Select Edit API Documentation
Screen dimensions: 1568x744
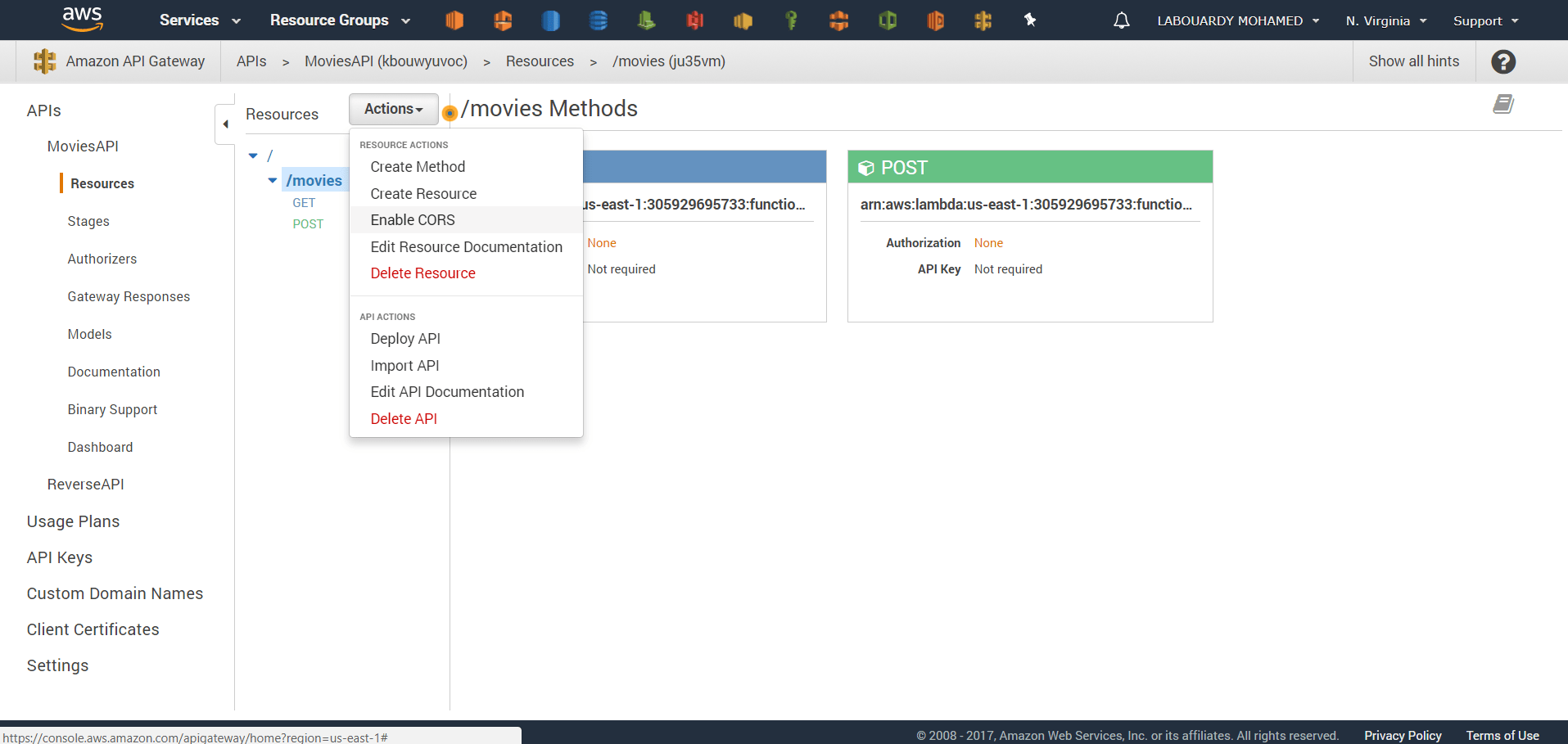[447, 392]
